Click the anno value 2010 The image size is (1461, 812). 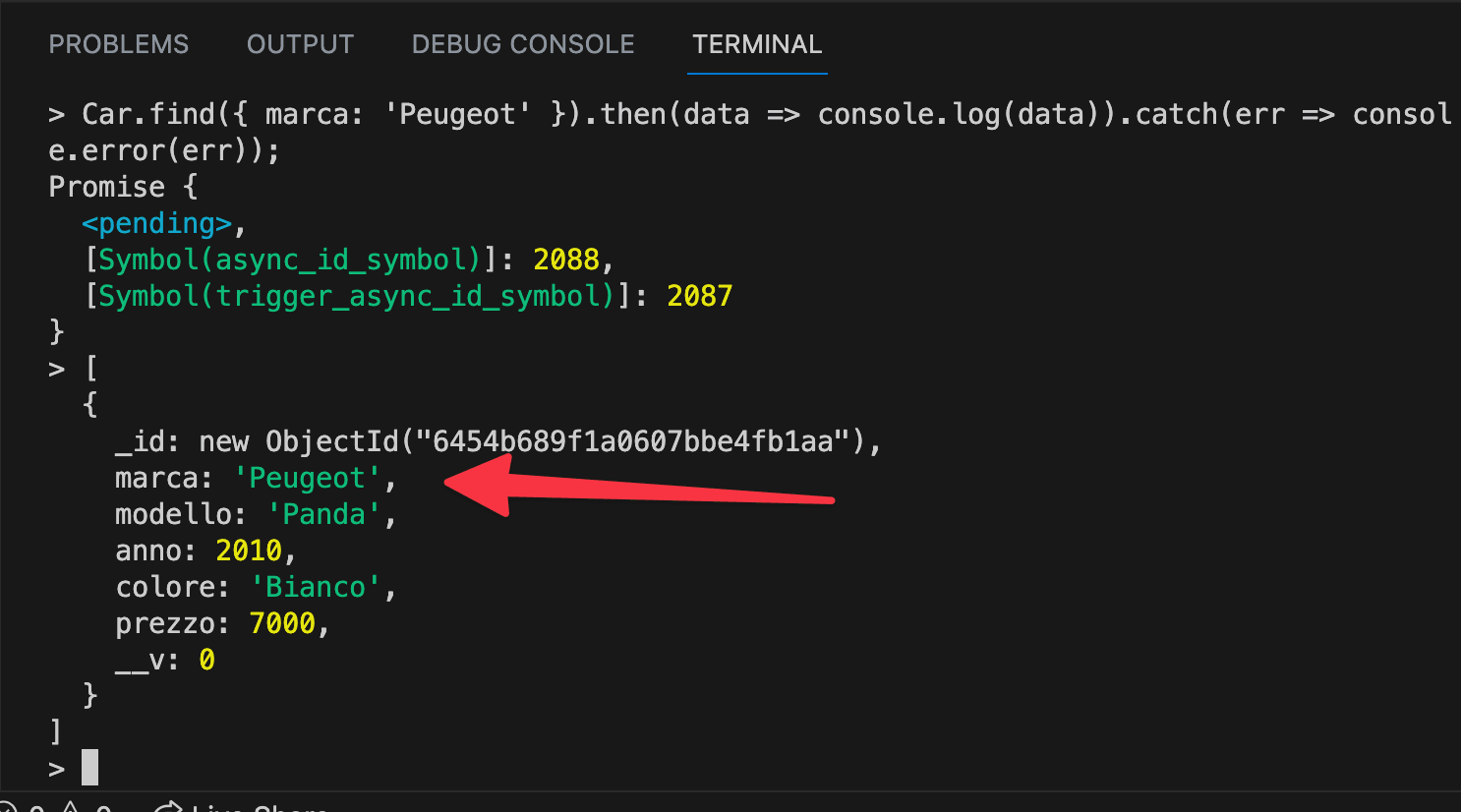click(x=249, y=551)
